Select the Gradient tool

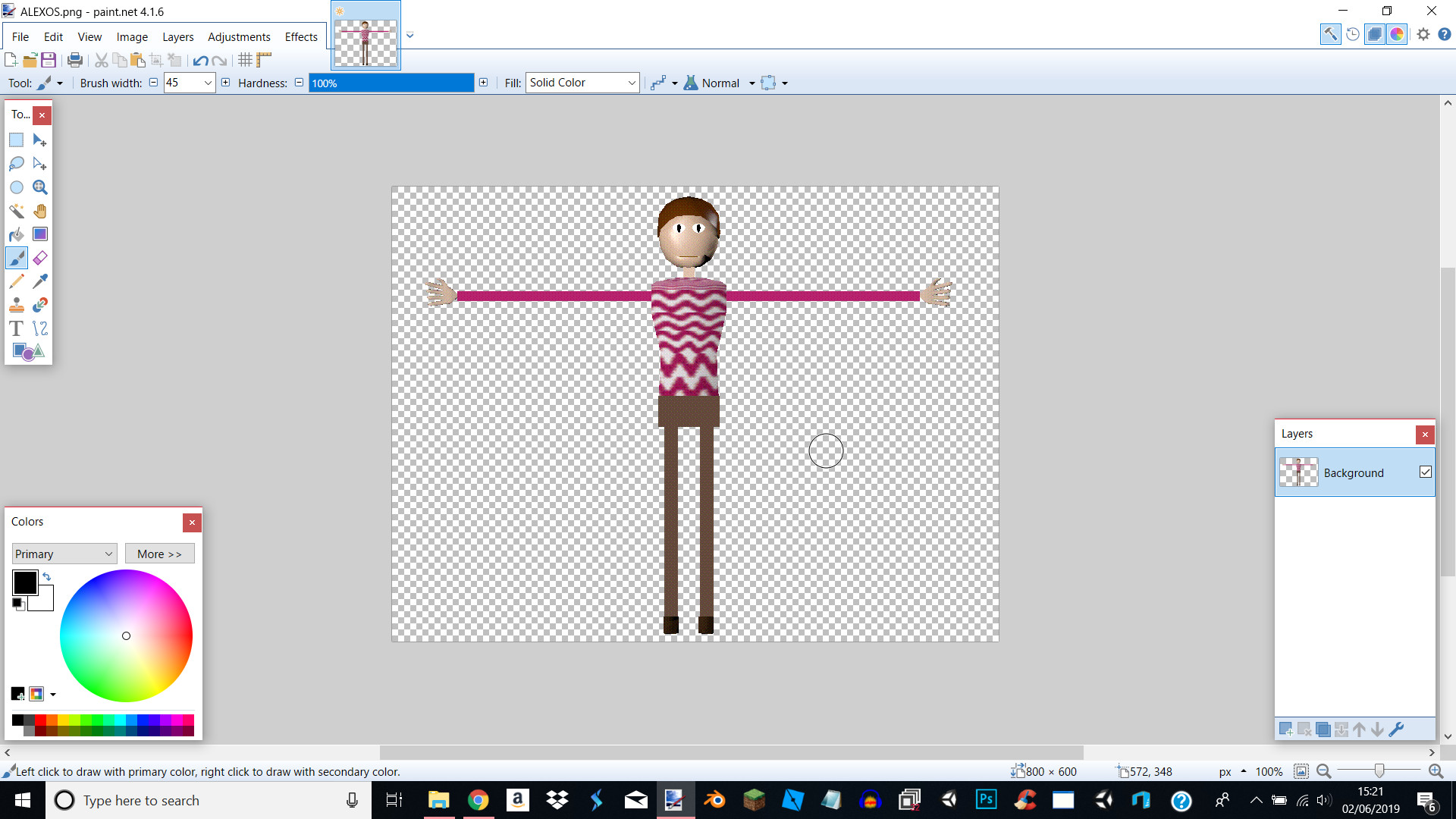click(x=40, y=234)
